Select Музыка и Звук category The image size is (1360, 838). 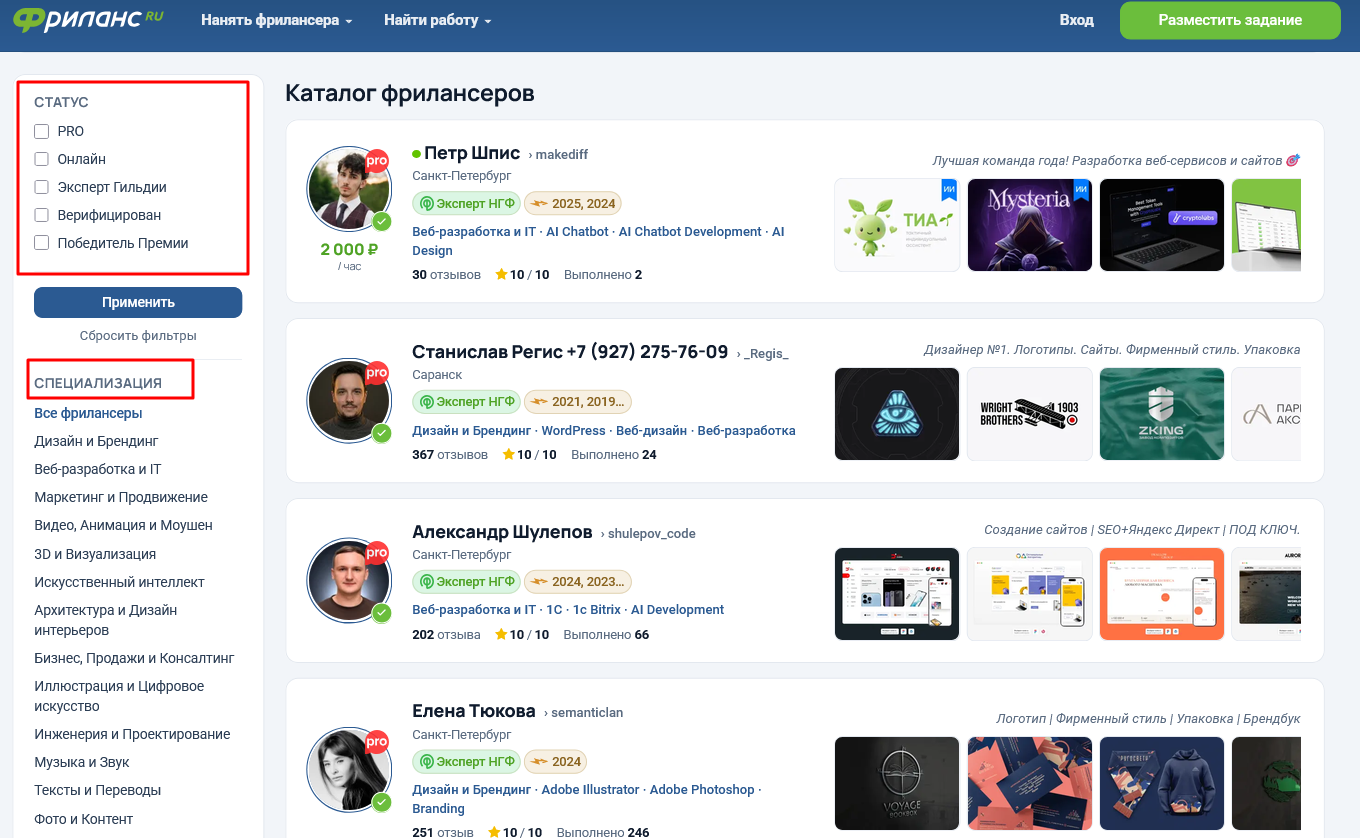click(x=82, y=762)
